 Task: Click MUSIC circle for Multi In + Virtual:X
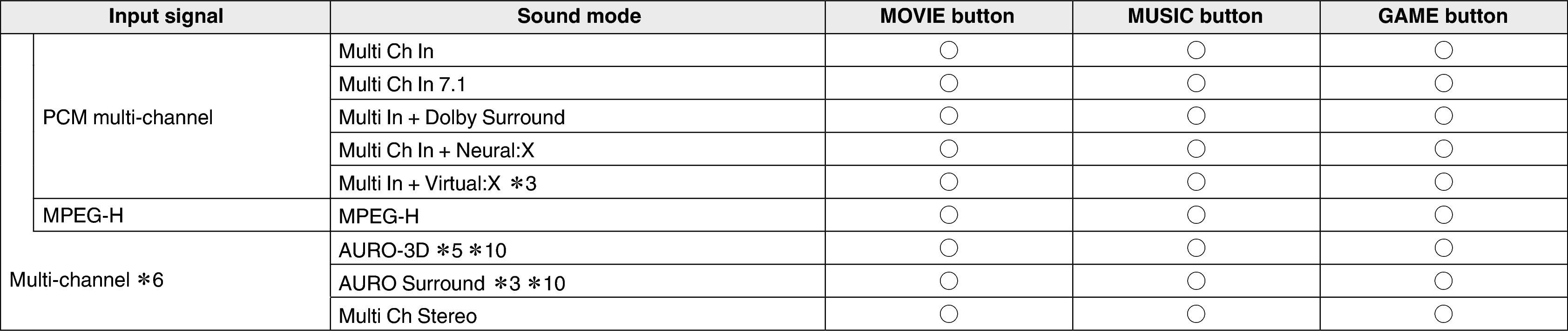tap(1196, 182)
